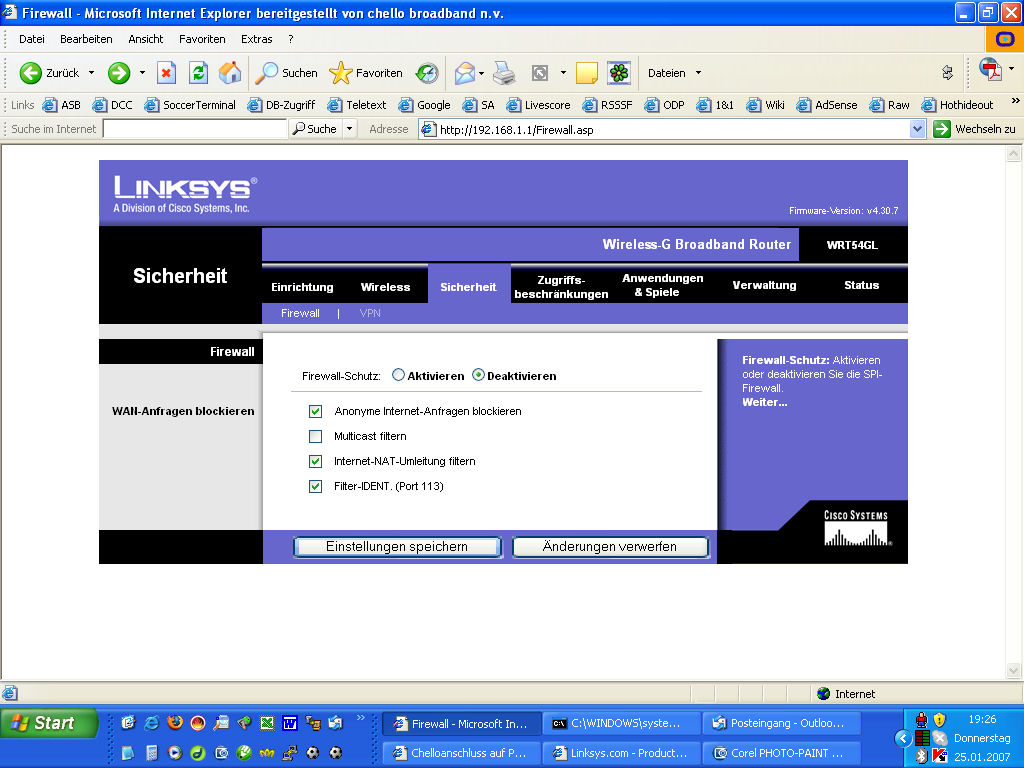Open the Suche button dropdown arrow

(349, 129)
